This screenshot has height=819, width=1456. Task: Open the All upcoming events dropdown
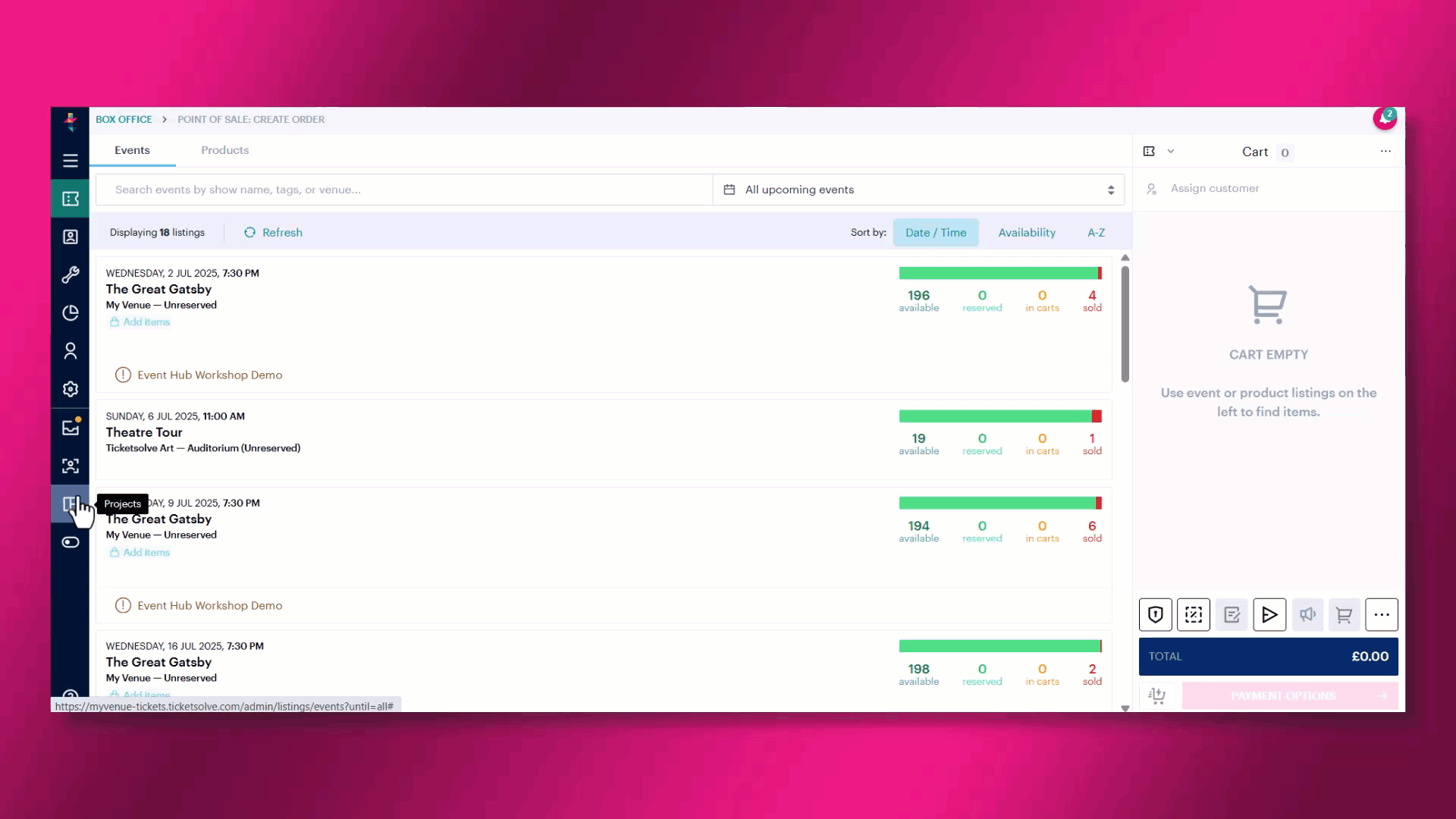coord(918,190)
